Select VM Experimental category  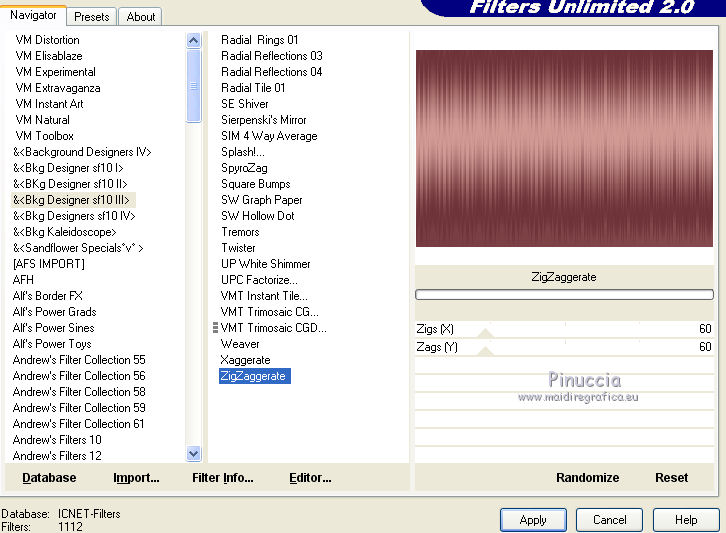coord(56,72)
